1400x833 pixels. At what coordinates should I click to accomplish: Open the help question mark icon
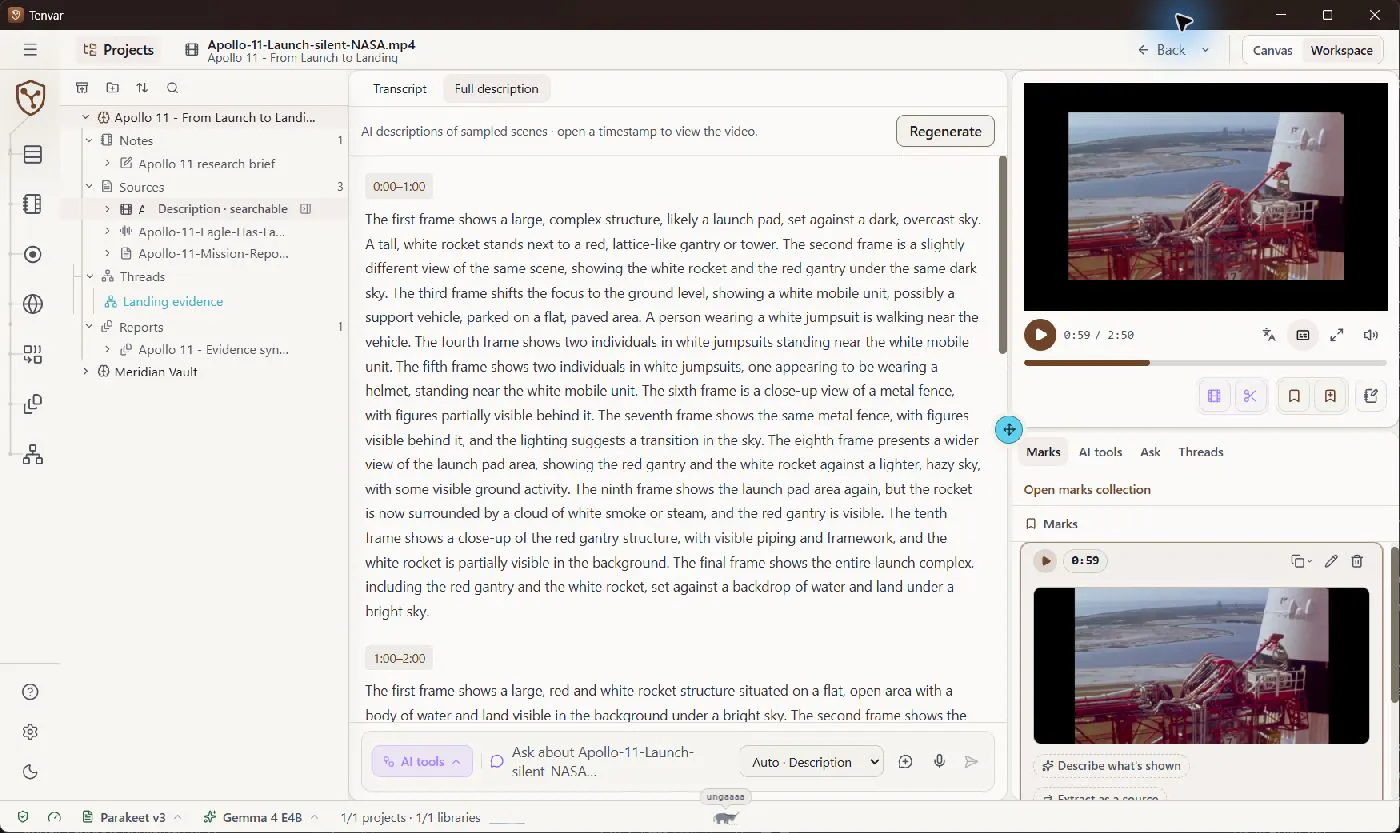30,692
